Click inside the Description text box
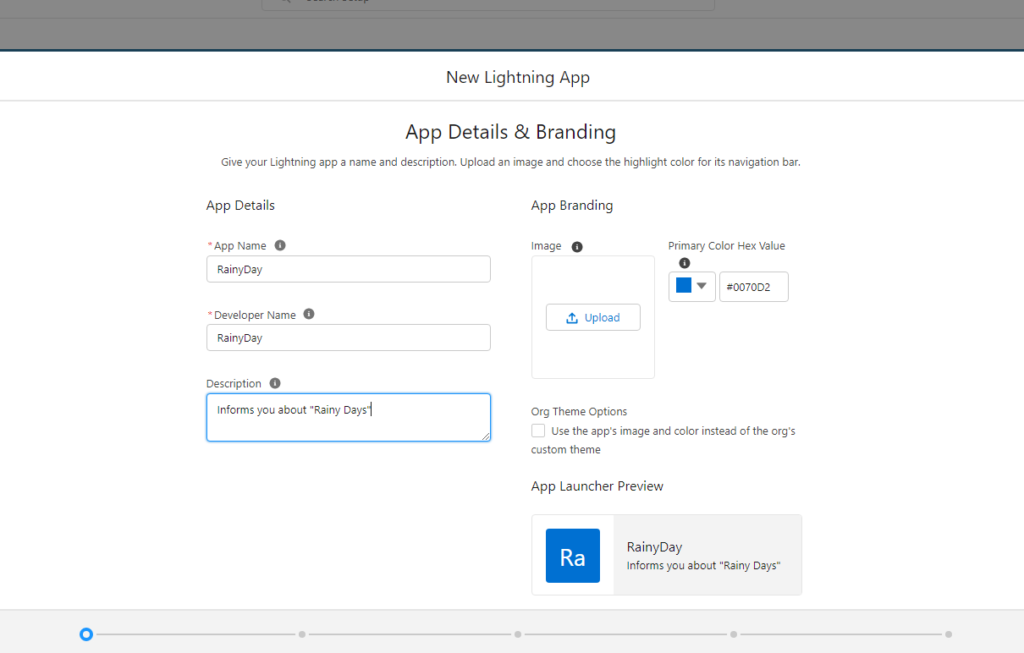This screenshot has height=653, width=1024. pyautogui.click(x=348, y=416)
